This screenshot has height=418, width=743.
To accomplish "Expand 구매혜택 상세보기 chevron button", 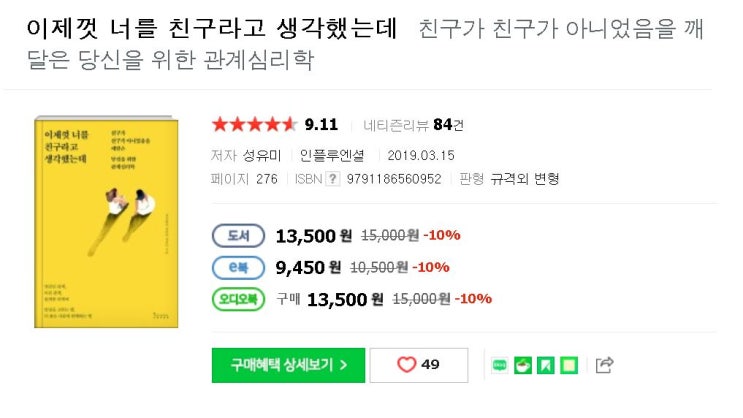I will tap(288, 365).
